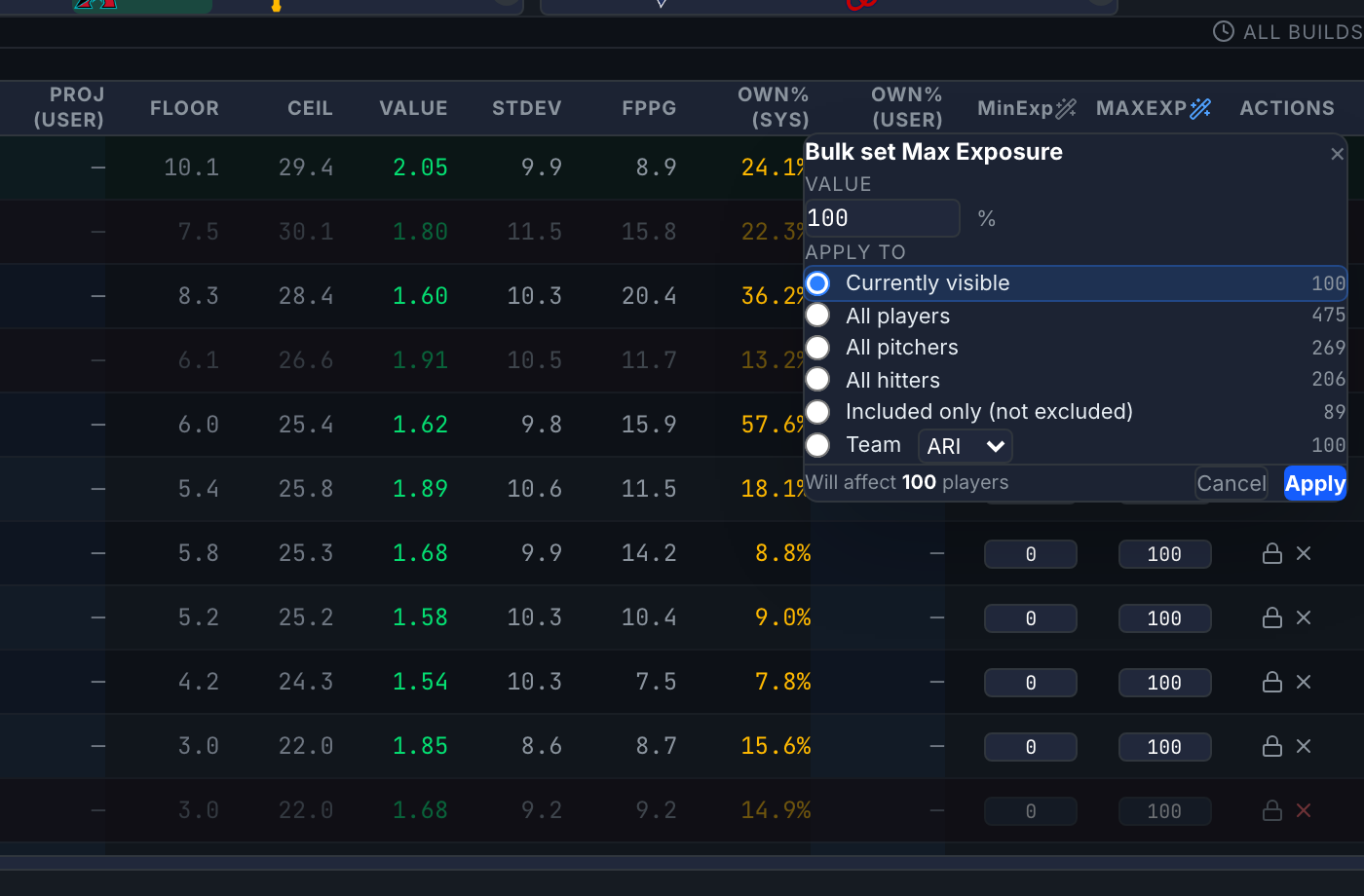The image size is (1364, 896).
Task: Open the ARI team dropdown
Action: [x=966, y=446]
